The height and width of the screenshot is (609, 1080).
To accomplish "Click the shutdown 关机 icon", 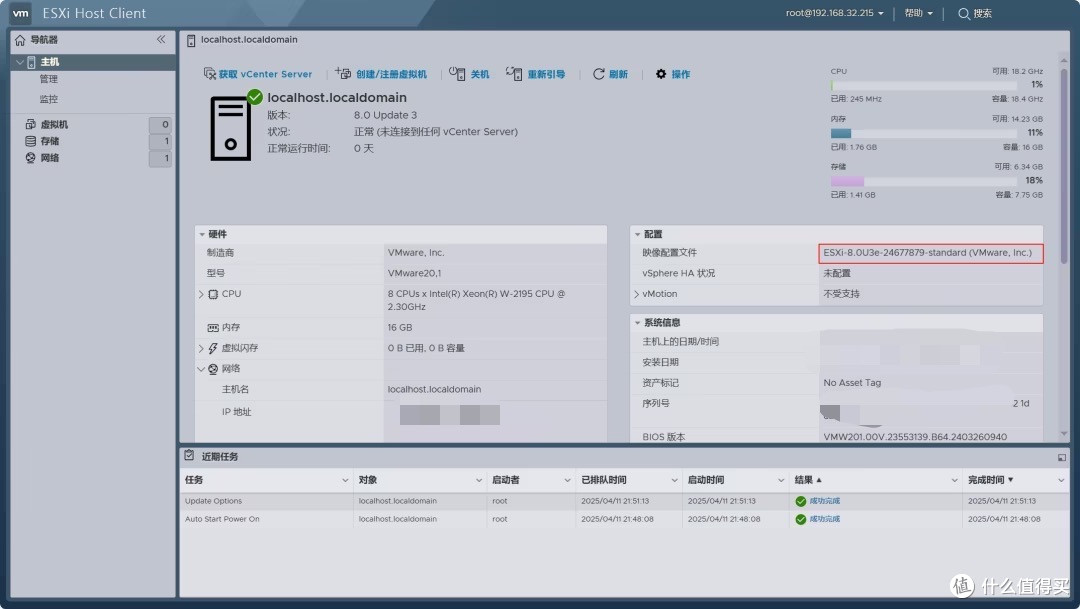I will 457,72.
